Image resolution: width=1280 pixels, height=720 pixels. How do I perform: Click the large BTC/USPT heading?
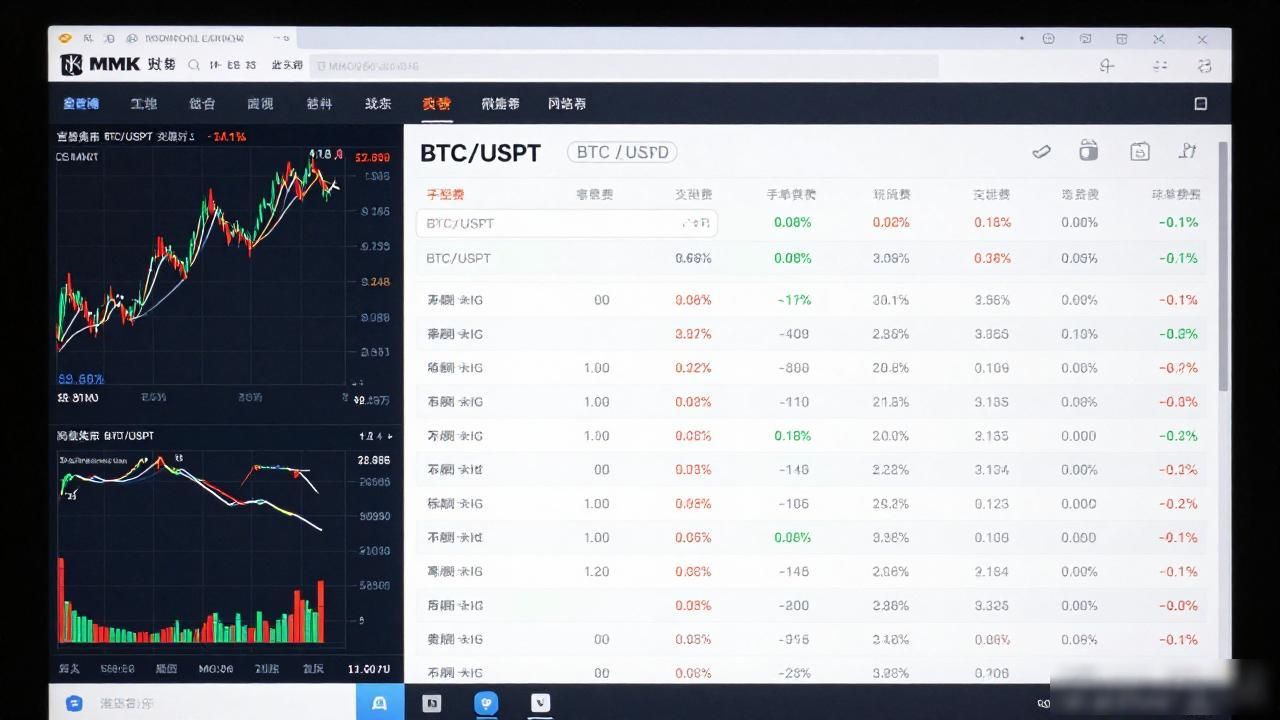point(480,153)
